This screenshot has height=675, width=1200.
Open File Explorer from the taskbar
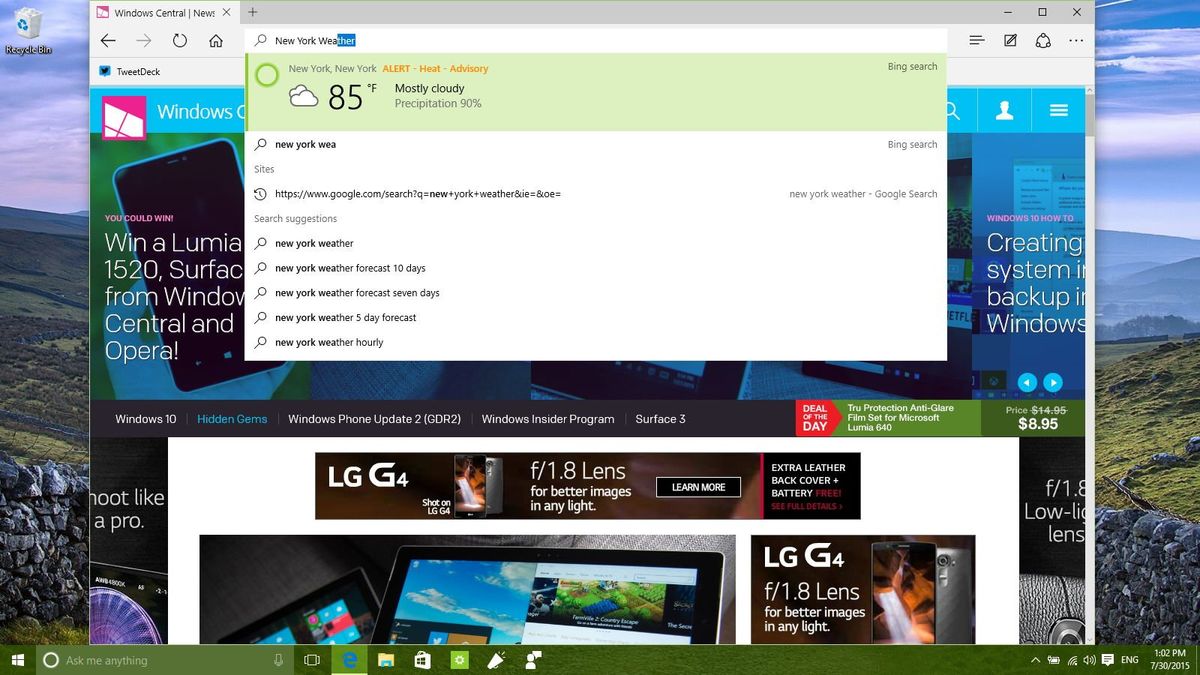click(x=385, y=660)
